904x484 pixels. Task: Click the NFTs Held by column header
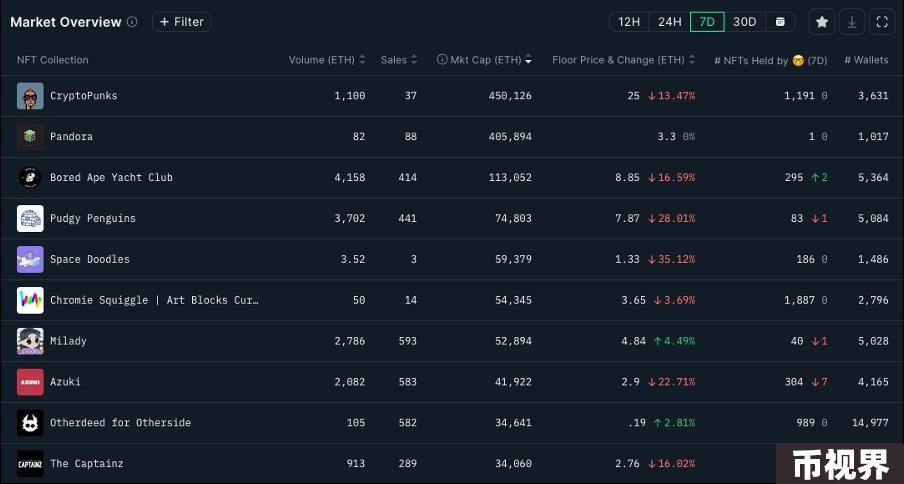point(770,60)
